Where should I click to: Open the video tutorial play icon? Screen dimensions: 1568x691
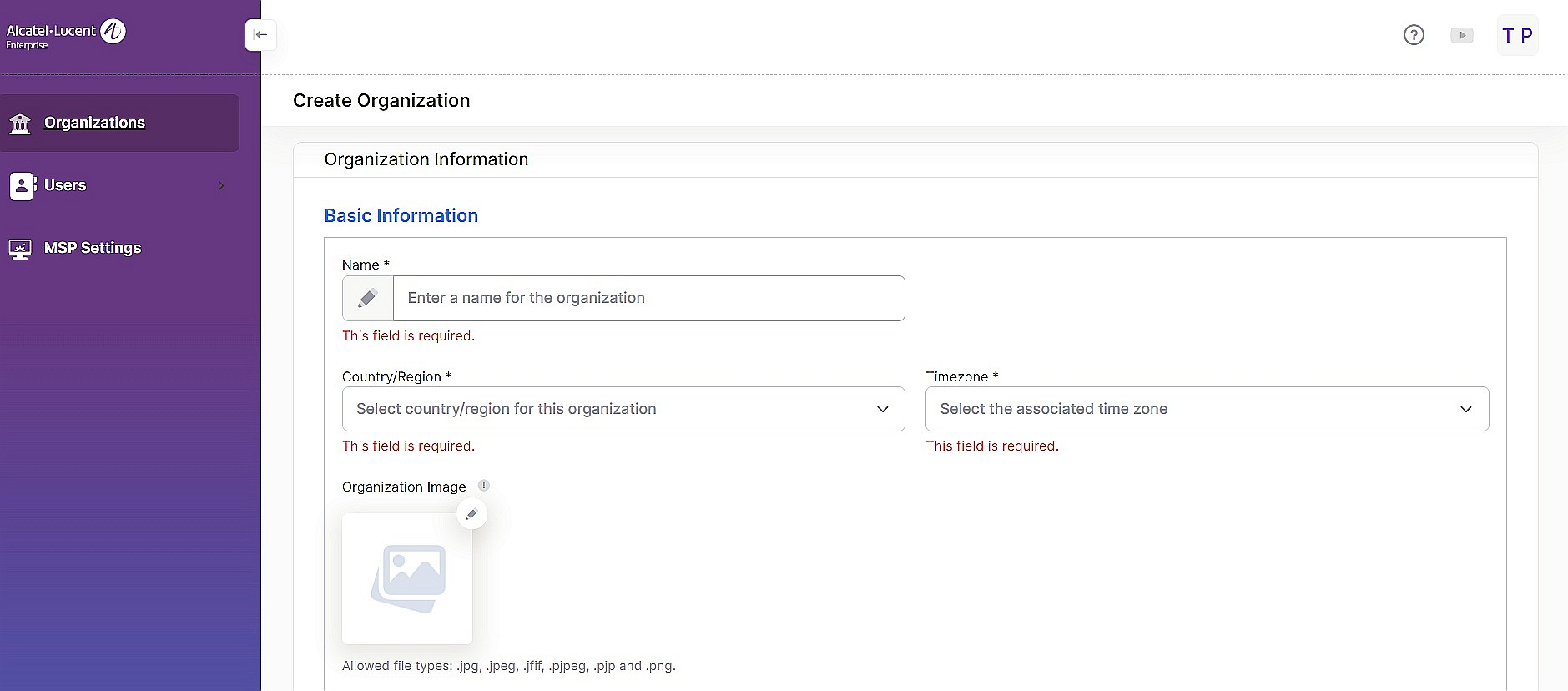click(x=1461, y=35)
